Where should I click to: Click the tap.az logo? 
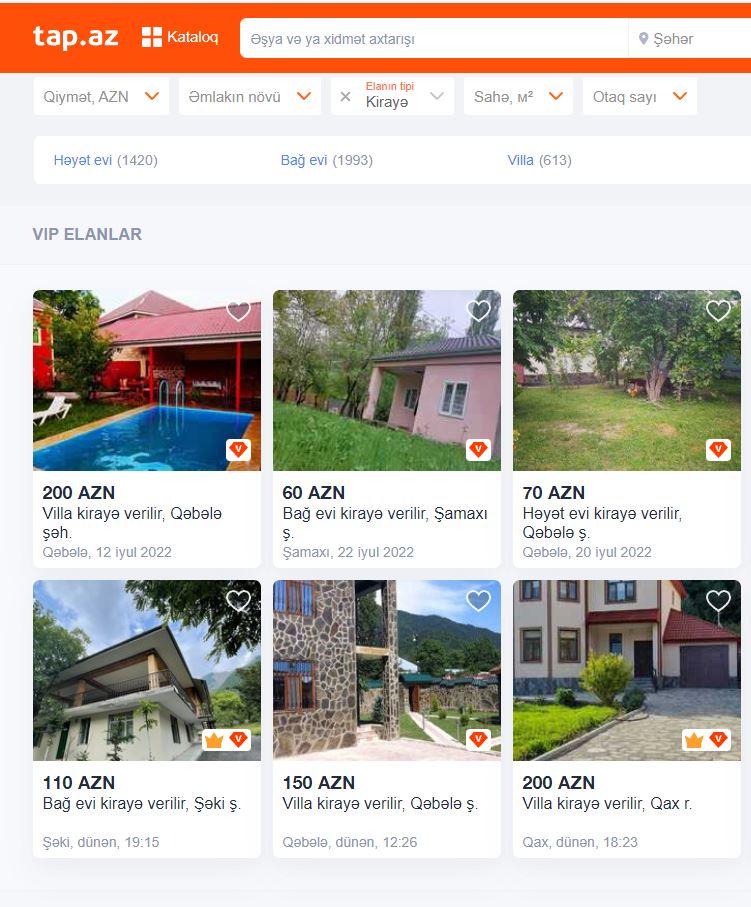[x=76, y=37]
